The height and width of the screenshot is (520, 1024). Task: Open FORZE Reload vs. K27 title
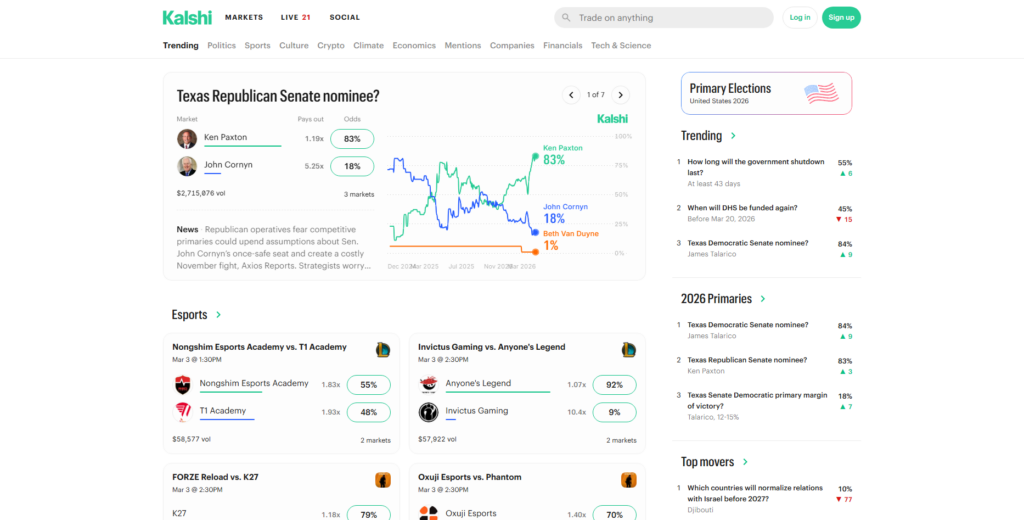pos(216,478)
